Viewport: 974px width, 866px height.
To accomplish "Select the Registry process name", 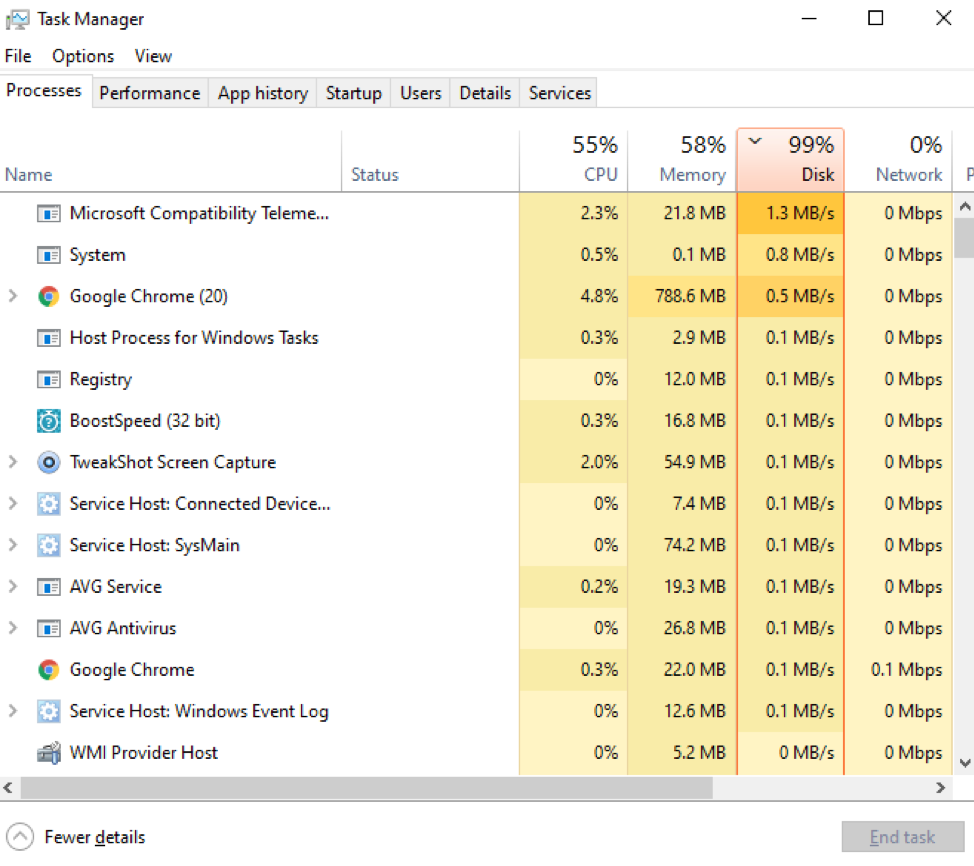I will point(101,380).
